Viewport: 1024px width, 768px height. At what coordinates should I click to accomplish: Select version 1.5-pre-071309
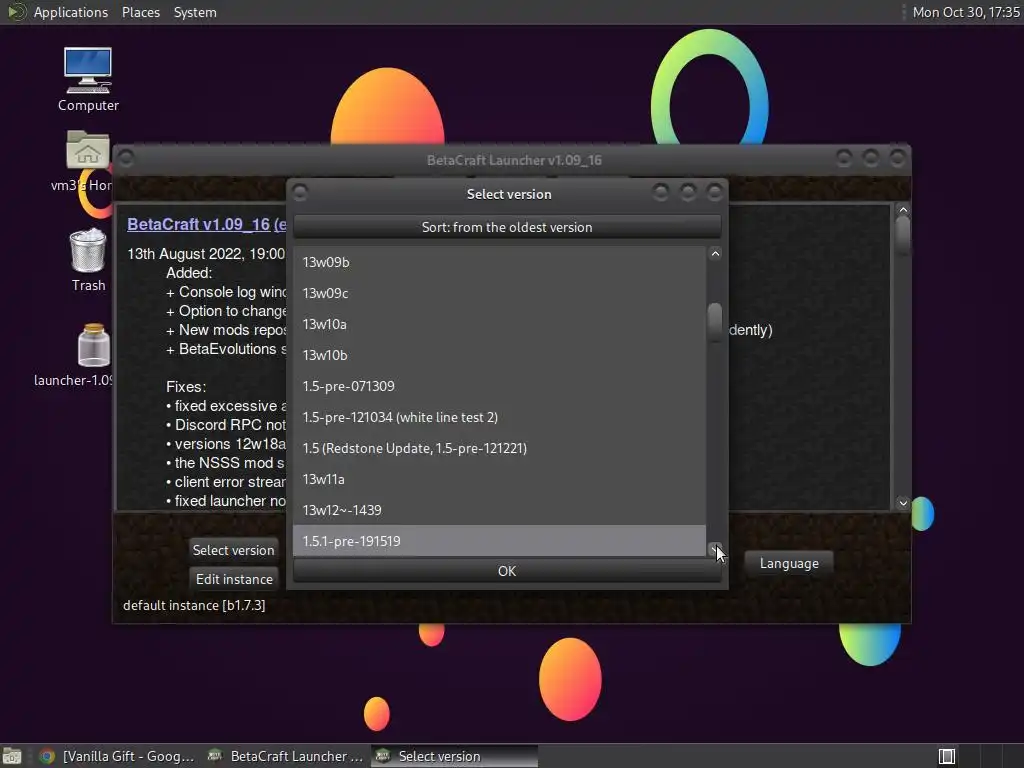coord(499,386)
